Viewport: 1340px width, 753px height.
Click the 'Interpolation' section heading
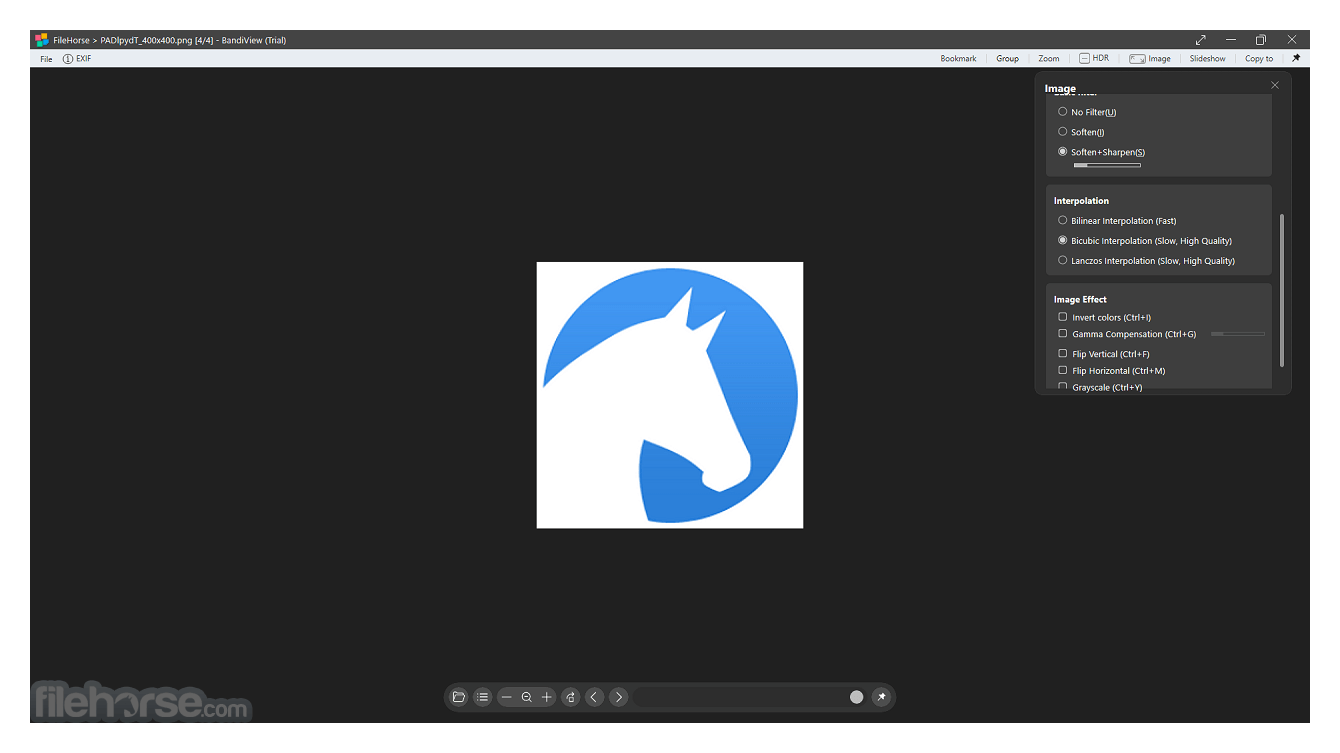click(x=1081, y=201)
